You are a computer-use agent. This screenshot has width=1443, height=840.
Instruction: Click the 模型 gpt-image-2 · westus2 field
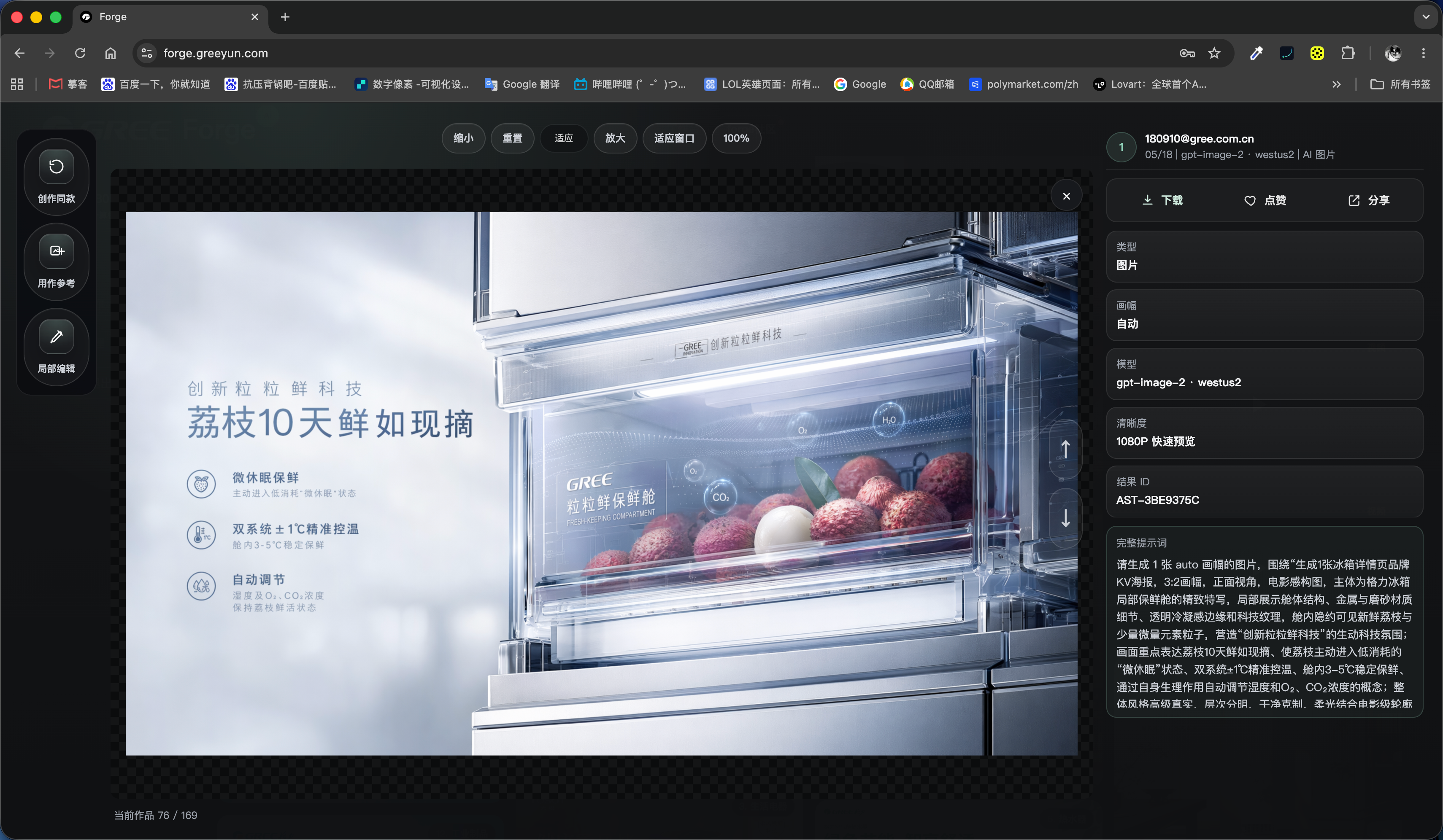(x=1265, y=374)
